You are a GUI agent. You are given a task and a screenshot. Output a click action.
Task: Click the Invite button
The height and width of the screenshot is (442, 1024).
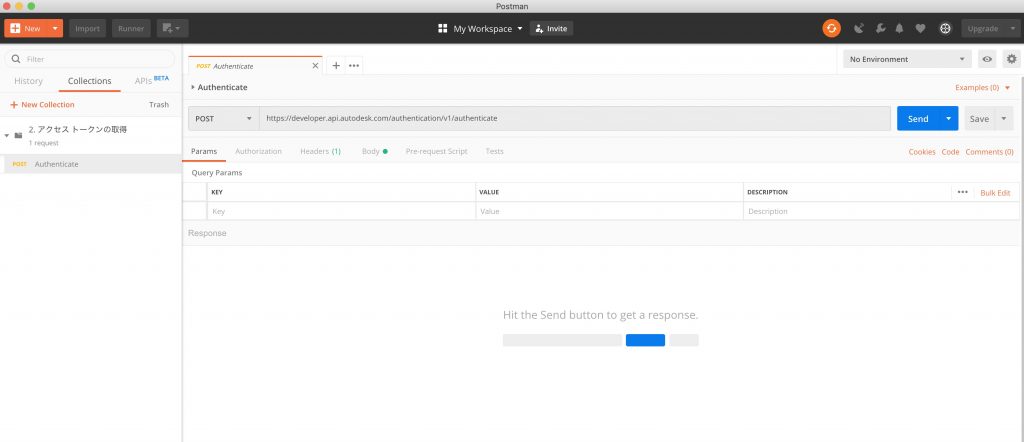pos(551,28)
